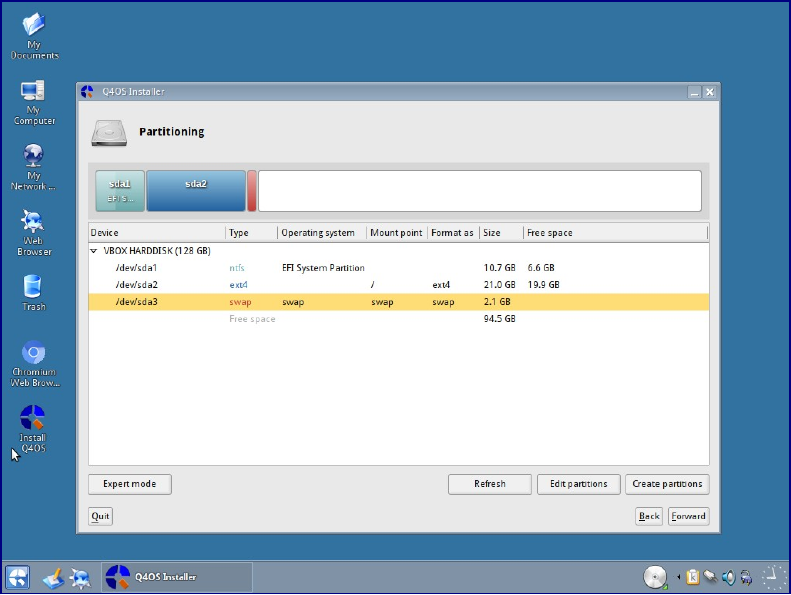Minimize the Q4OS Installer window

(695, 92)
